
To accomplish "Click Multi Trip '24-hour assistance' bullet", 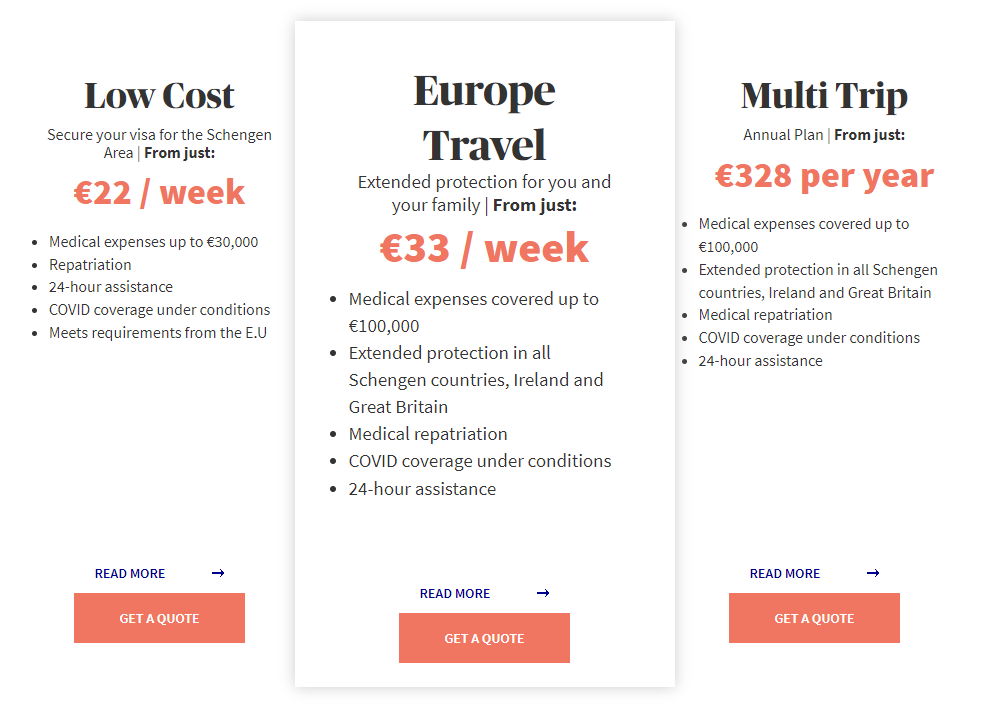I will coord(760,361).
